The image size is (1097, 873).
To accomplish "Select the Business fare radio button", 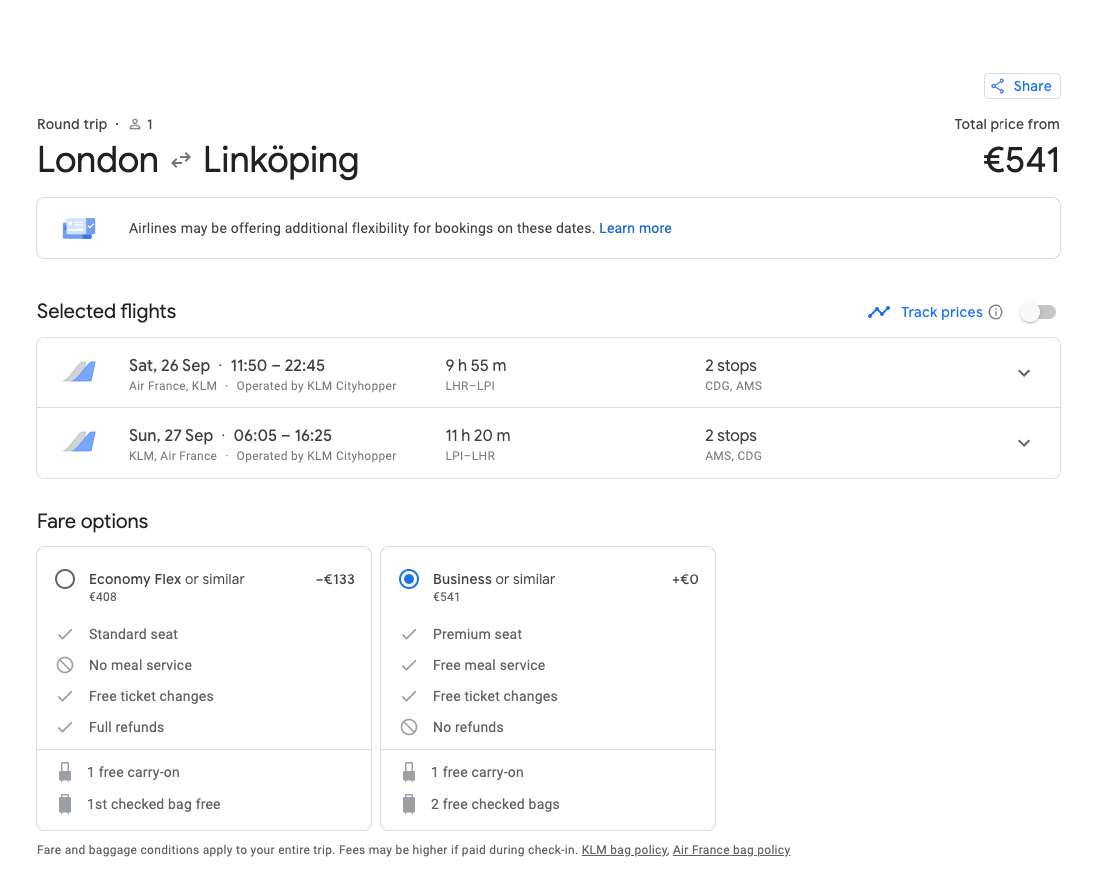I will click(409, 579).
